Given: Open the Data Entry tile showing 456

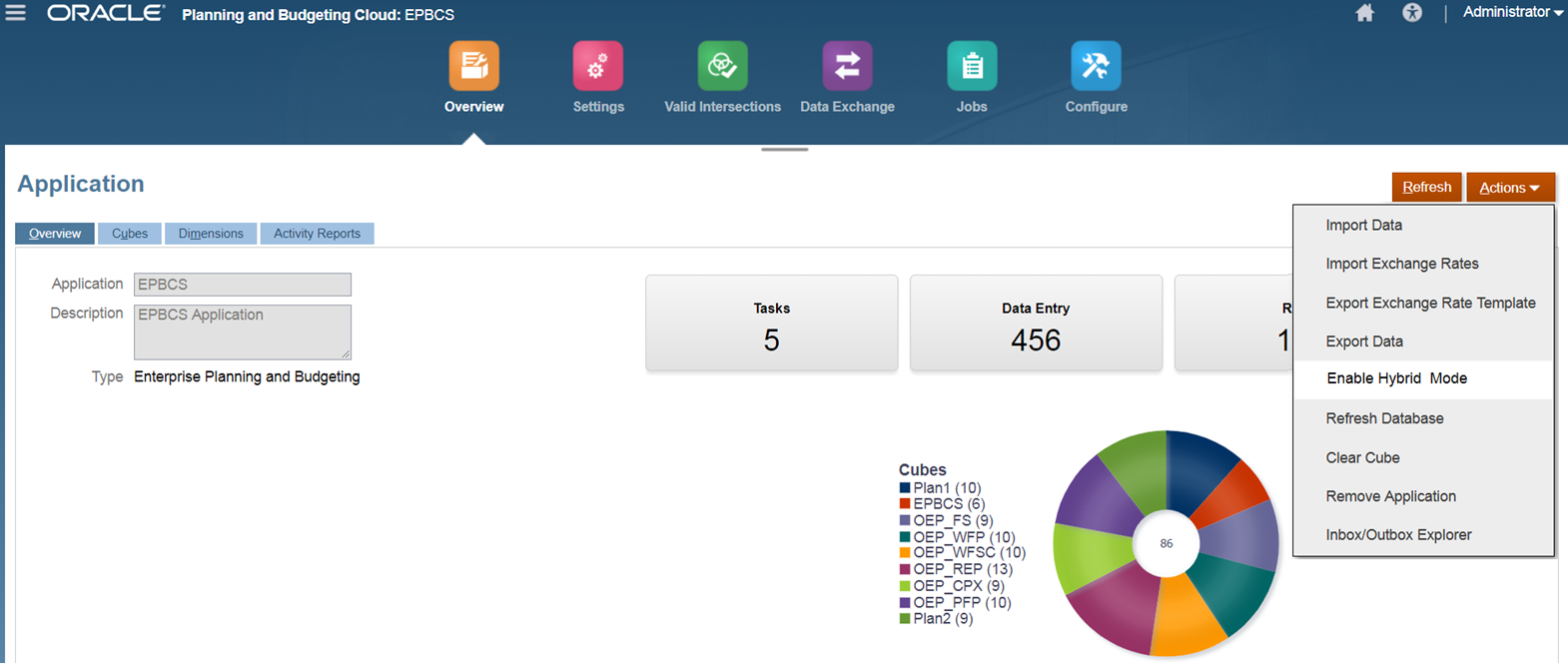Looking at the screenshot, I should [1036, 324].
